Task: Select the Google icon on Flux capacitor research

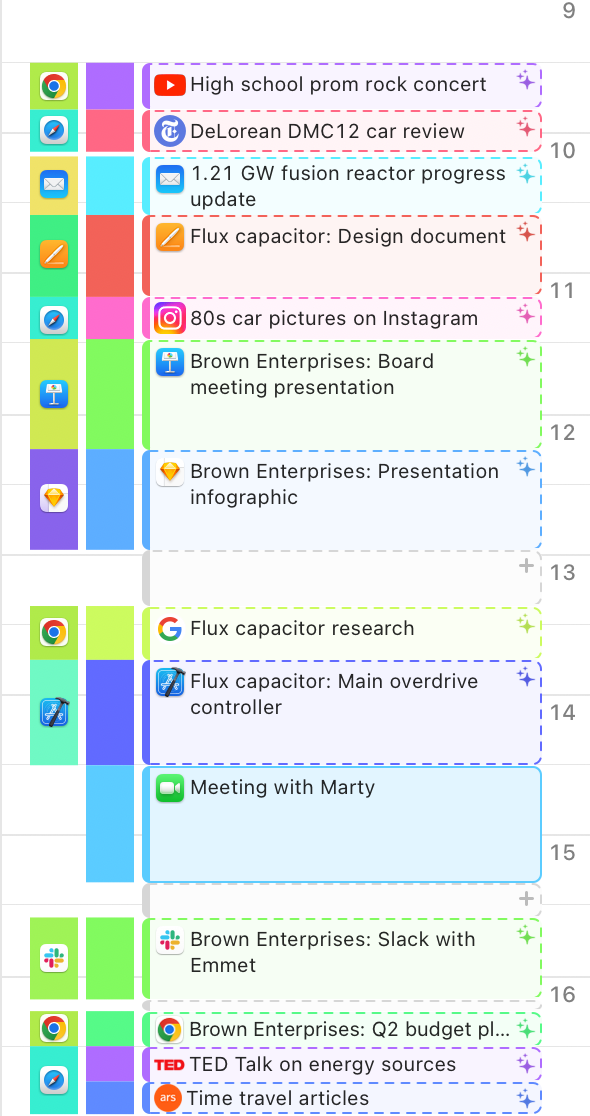Action: pos(169,629)
